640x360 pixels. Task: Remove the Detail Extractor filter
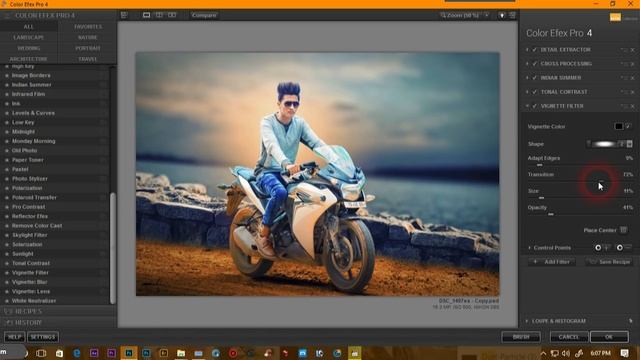click(x=633, y=50)
